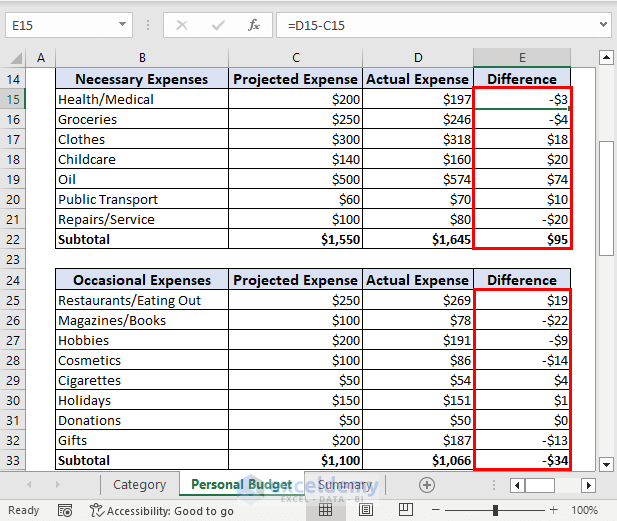
Task: Expand the formula bar
Action: pos(602,25)
